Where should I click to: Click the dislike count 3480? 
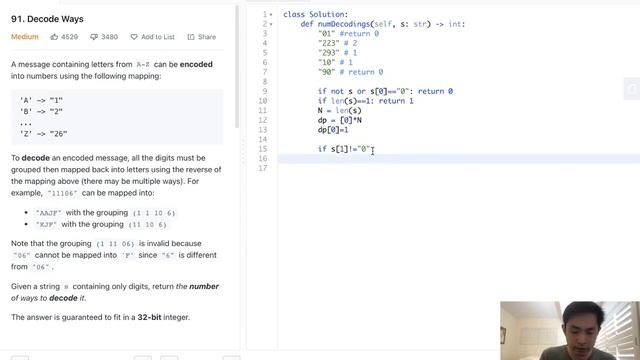pyautogui.click(x=109, y=37)
